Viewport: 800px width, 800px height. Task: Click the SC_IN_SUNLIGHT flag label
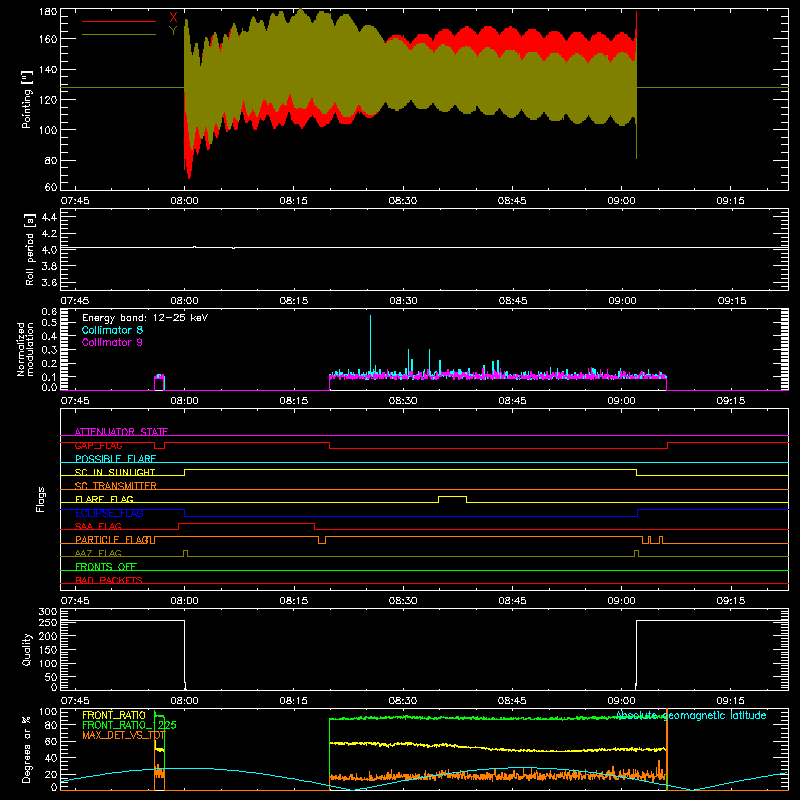pos(115,472)
